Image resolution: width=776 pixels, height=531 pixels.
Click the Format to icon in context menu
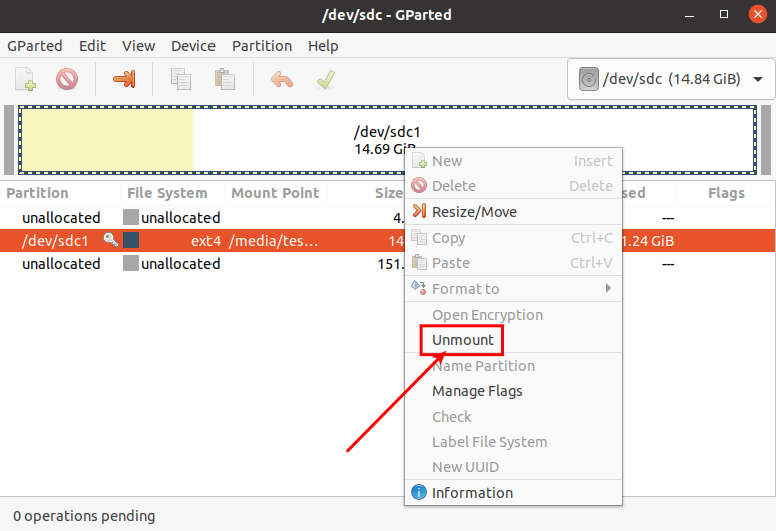419,288
